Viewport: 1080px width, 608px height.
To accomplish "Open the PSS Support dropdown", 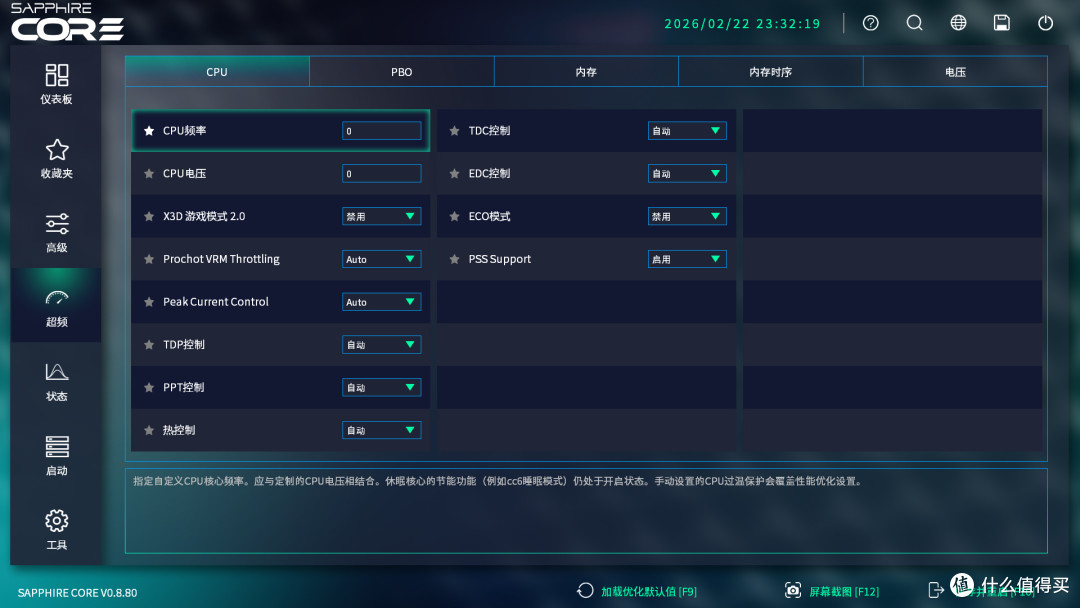I will [x=687, y=259].
